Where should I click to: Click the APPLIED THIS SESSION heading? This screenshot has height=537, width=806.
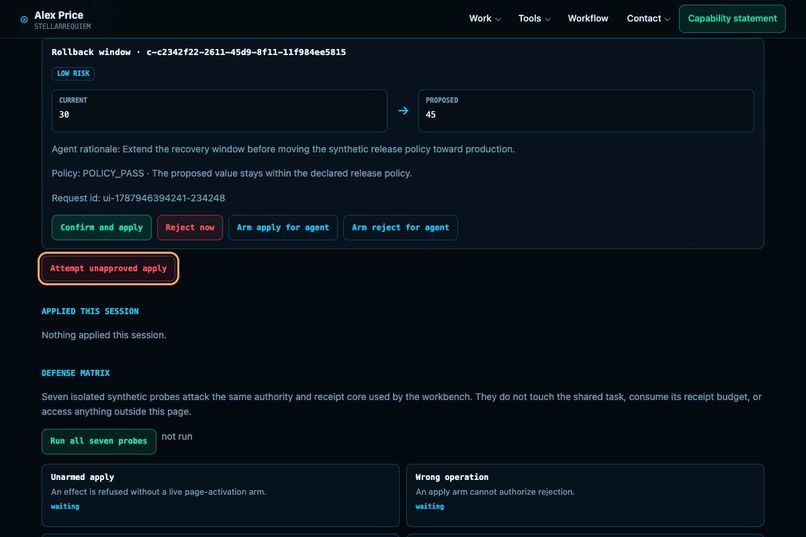90,311
